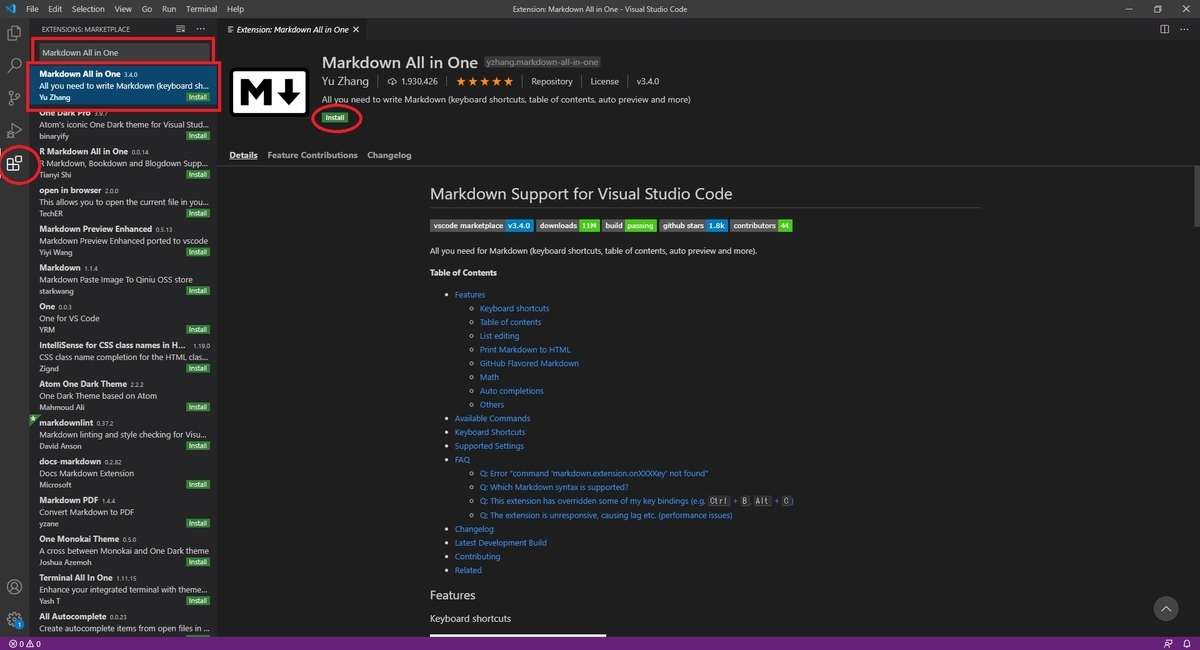Click Install in Markdown All in One list row
1200x650 pixels.
pos(198,97)
